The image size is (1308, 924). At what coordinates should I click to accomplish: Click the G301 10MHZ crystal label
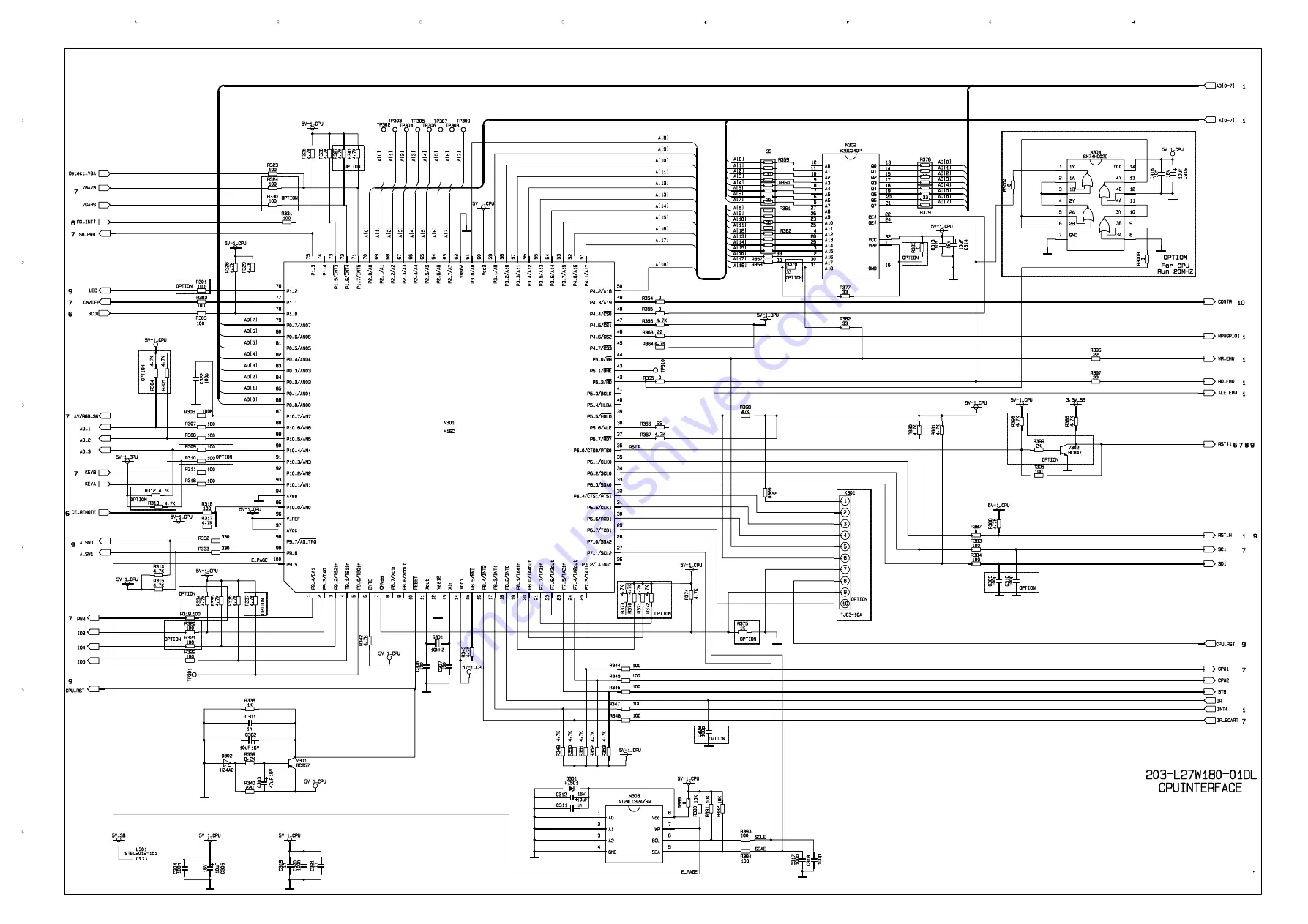tap(437, 644)
